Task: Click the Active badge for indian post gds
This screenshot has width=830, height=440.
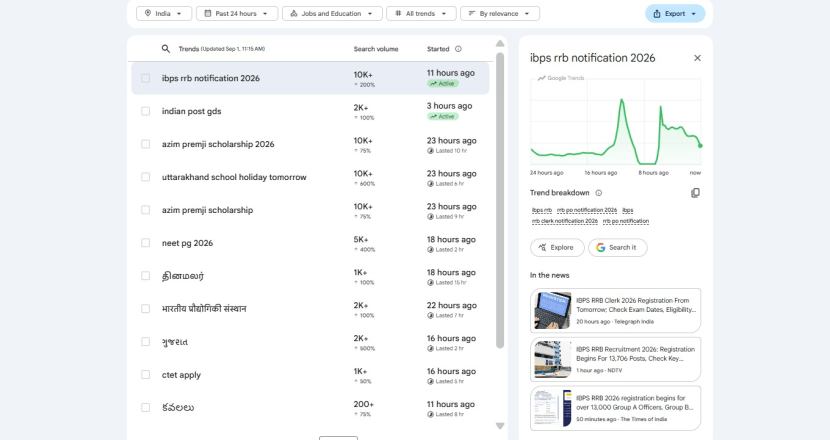Action: [443, 116]
